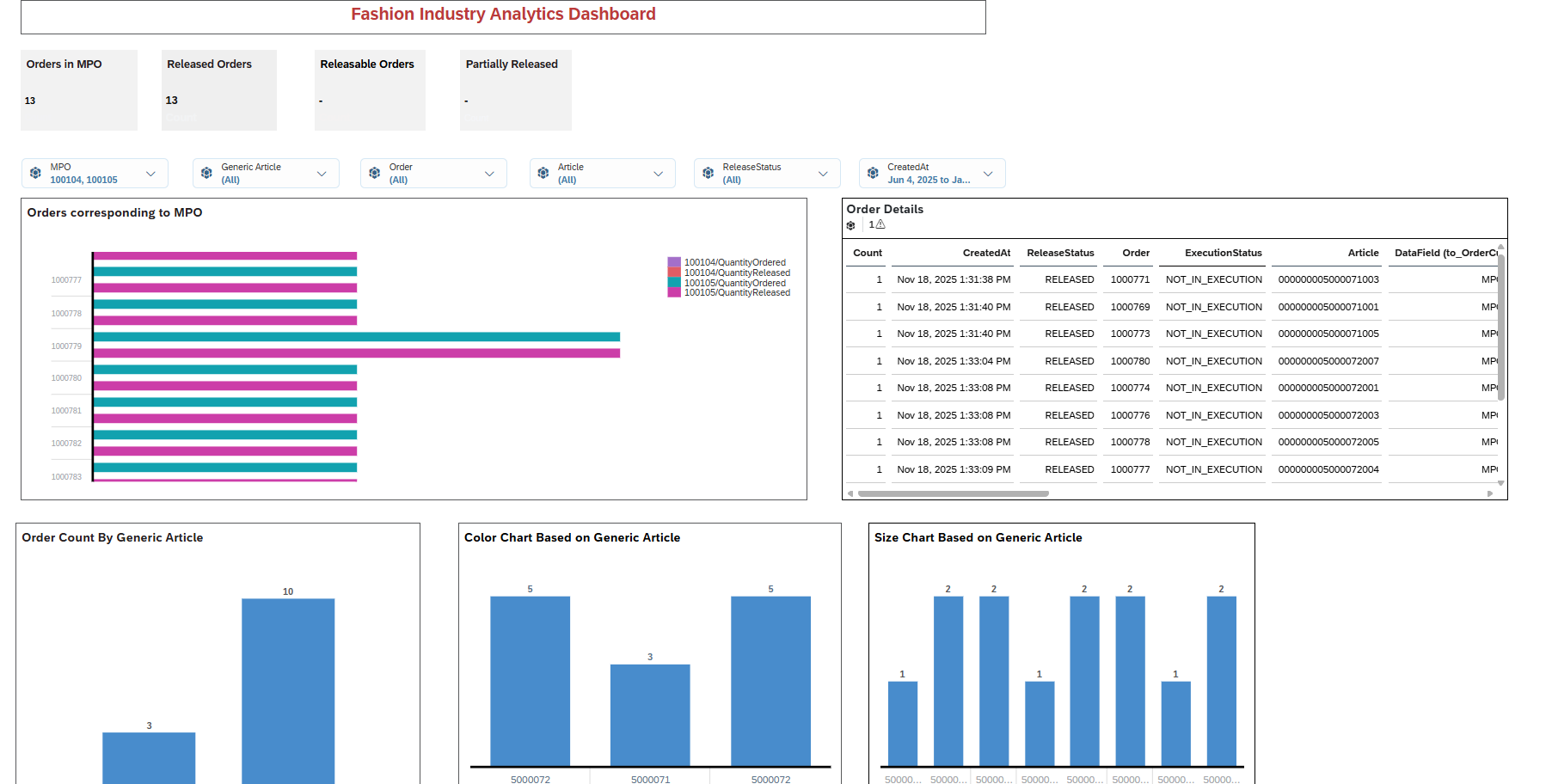Select the Released Orders KPI tile
Viewport: 1552px width, 784px height.
pyautogui.click(x=219, y=89)
